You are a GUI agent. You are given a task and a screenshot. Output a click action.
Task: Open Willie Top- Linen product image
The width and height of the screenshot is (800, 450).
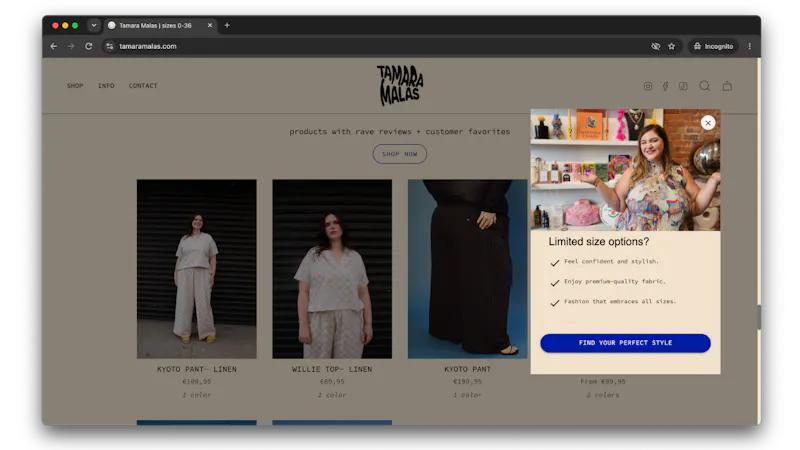click(332, 269)
